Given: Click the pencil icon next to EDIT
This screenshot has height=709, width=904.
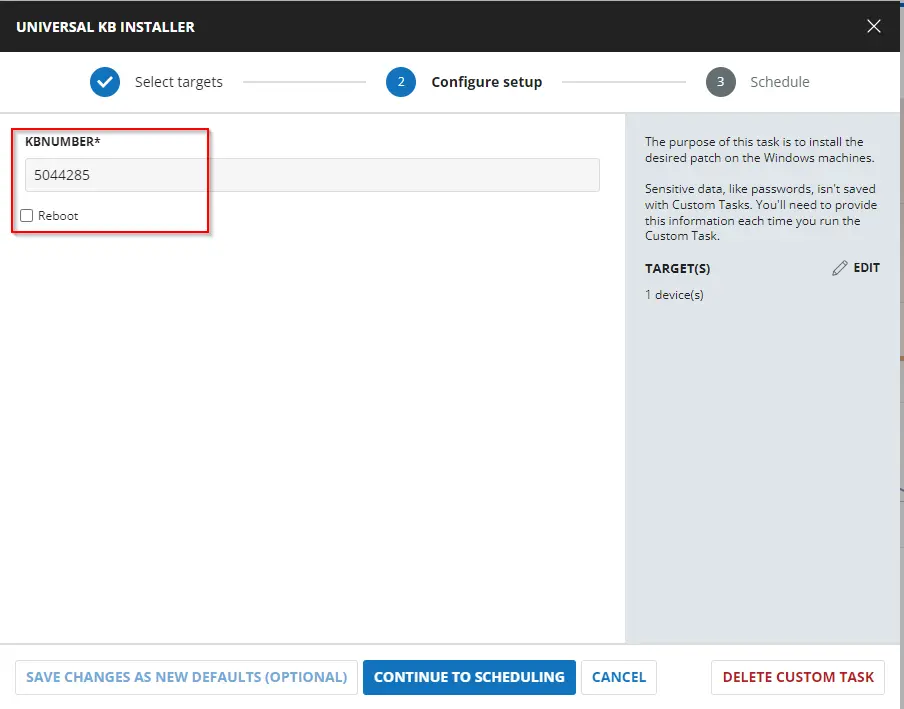Looking at the screenshot, I should click(839, 268).
